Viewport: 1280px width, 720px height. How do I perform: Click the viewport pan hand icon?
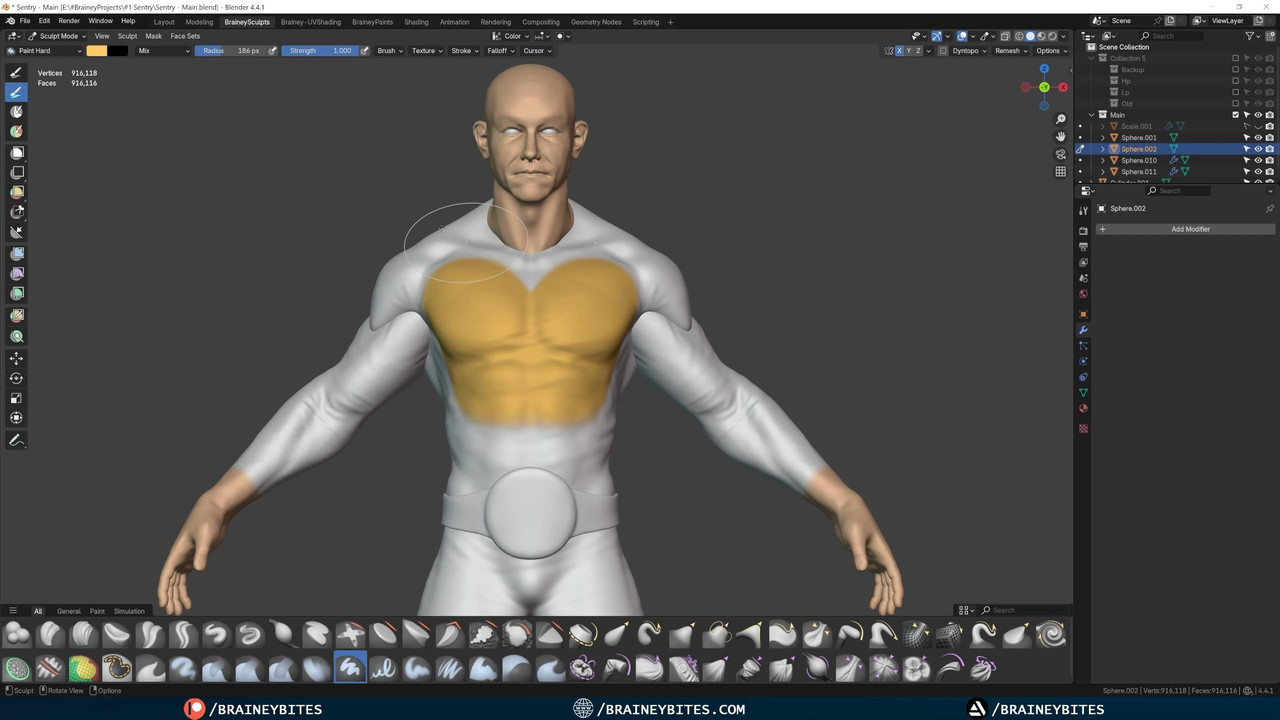1060,136
